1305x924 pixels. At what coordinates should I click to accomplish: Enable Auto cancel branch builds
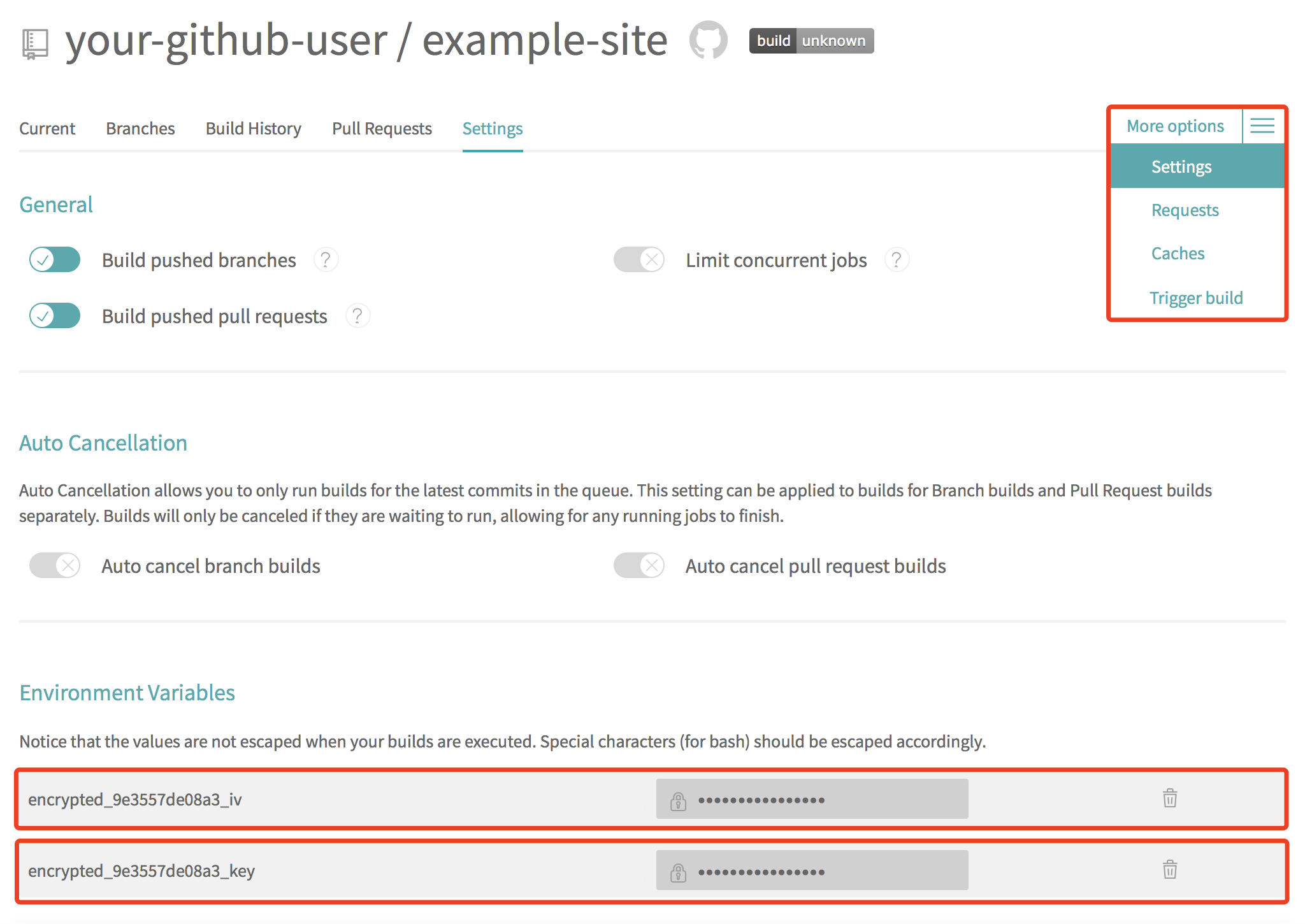tap(54, 565)
